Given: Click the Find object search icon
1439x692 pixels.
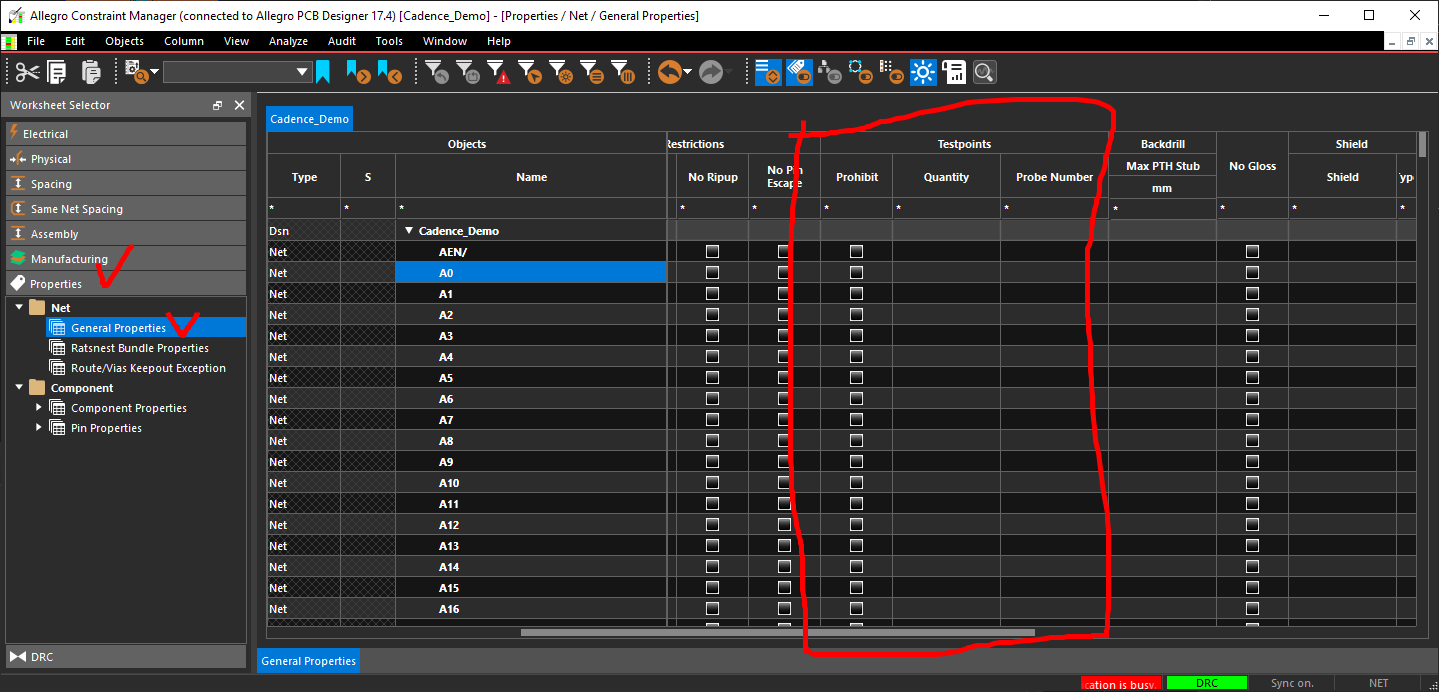Looking at the screenshot, I should [x=136, y=72].
